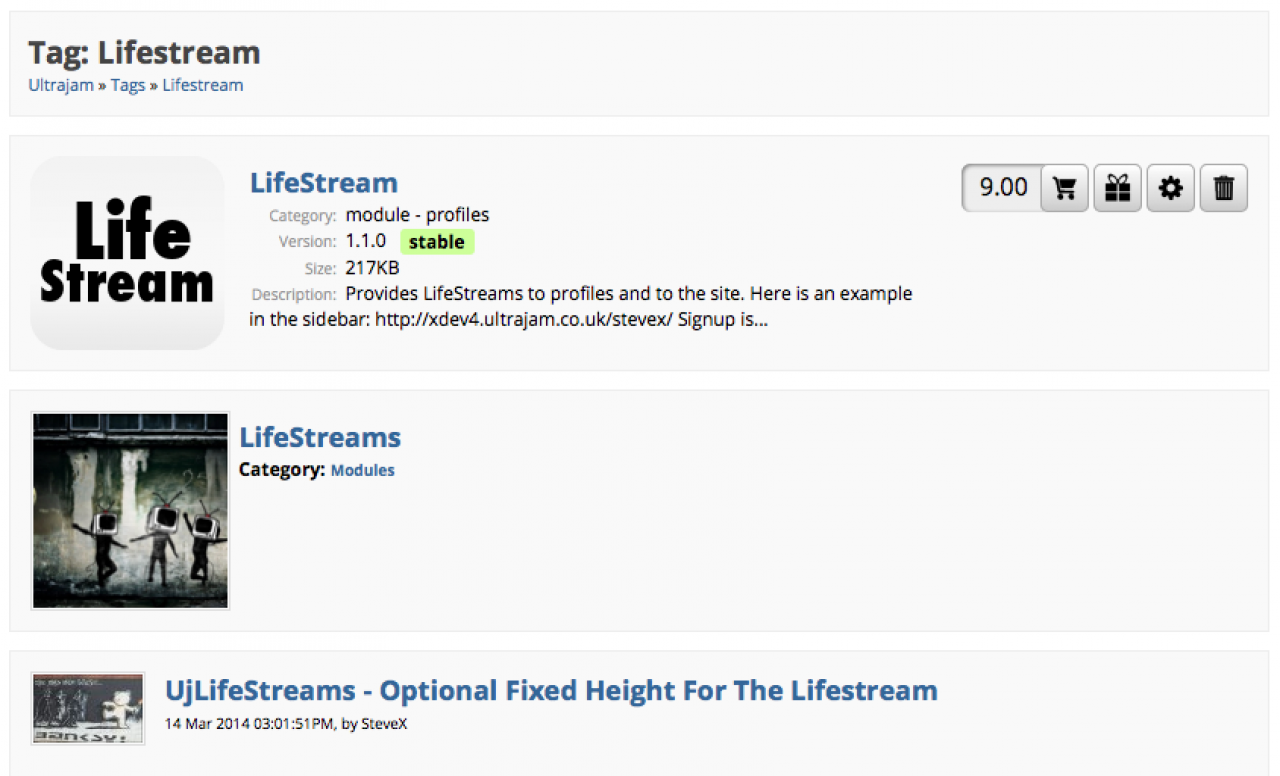Viewport: 1280px width, 776px height.
Task: Click the 9.00 price button
Action: (1003, 188)
